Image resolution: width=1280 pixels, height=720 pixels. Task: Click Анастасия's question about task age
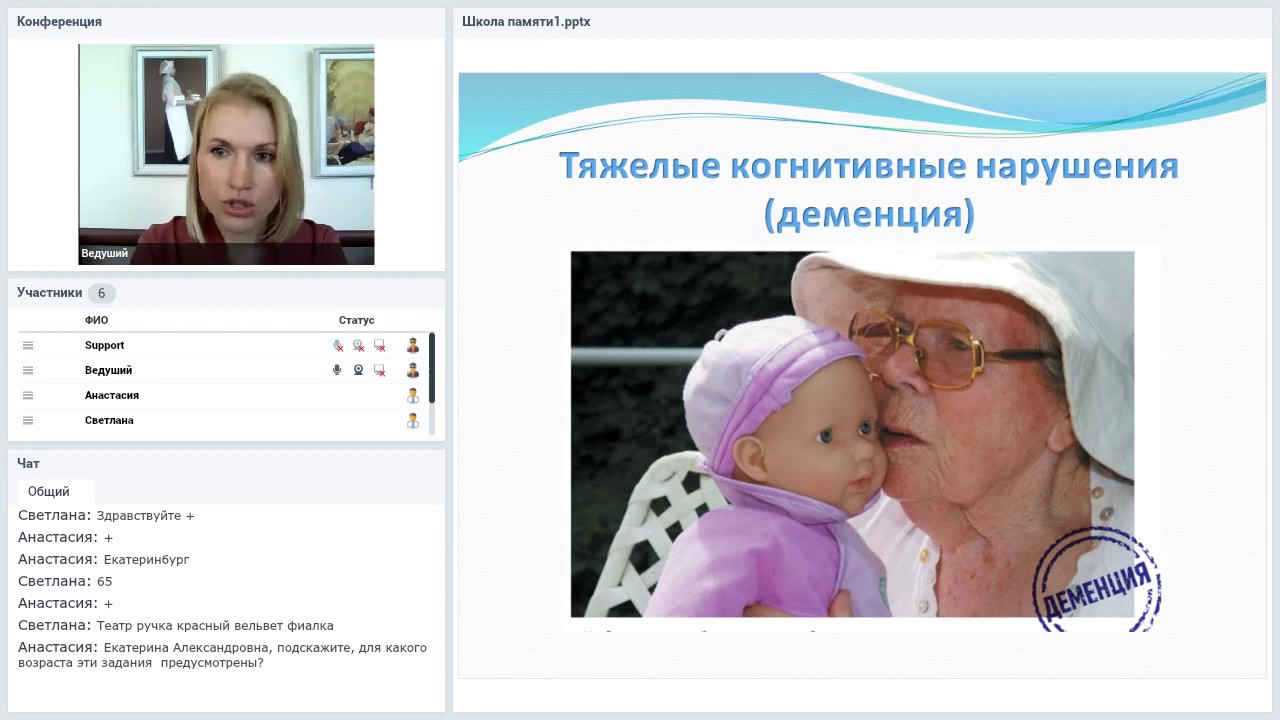pyautogui.click(x=222, y=655)
